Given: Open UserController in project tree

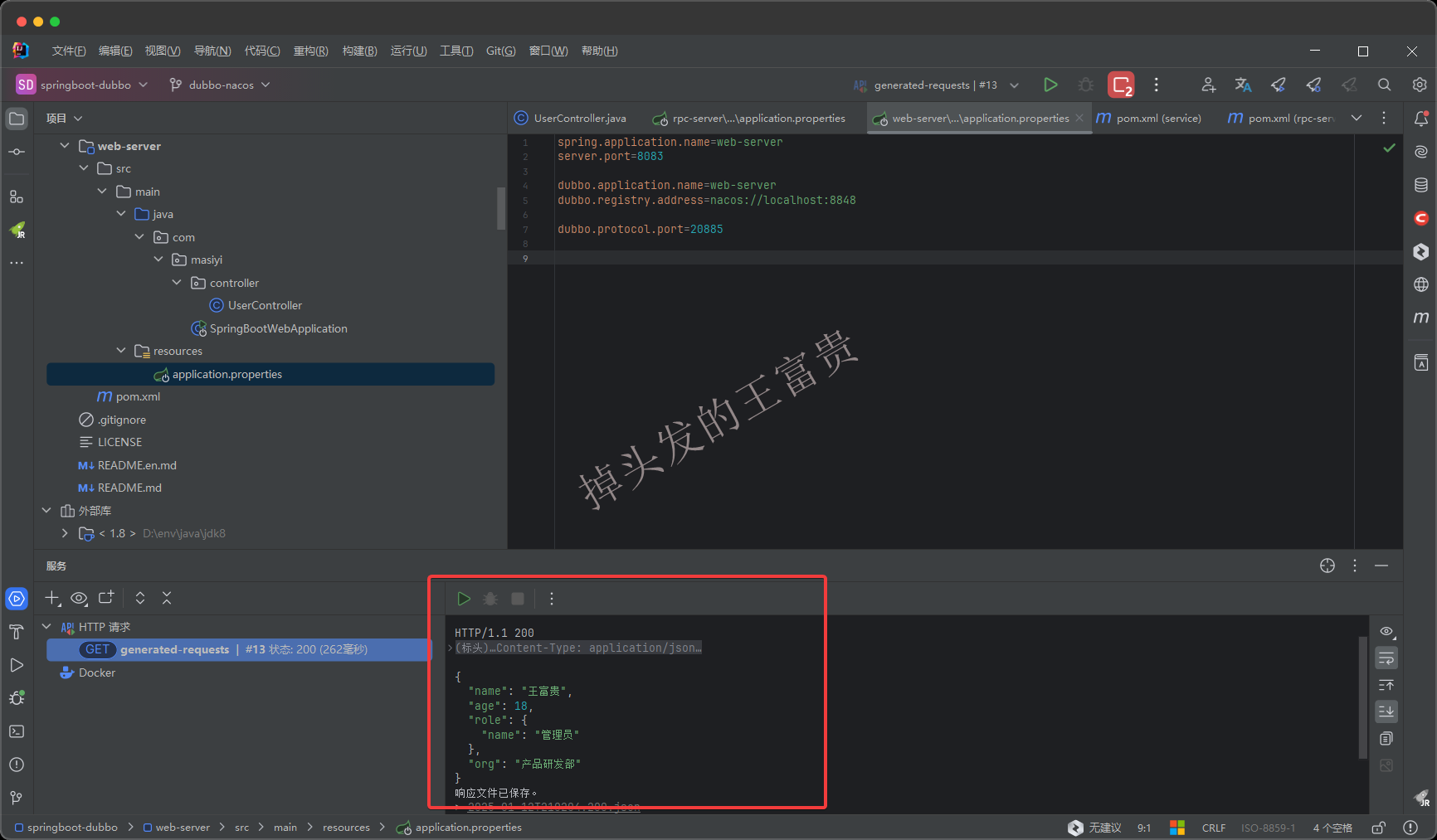Looking at the screenshot, I should pos(256,305).
